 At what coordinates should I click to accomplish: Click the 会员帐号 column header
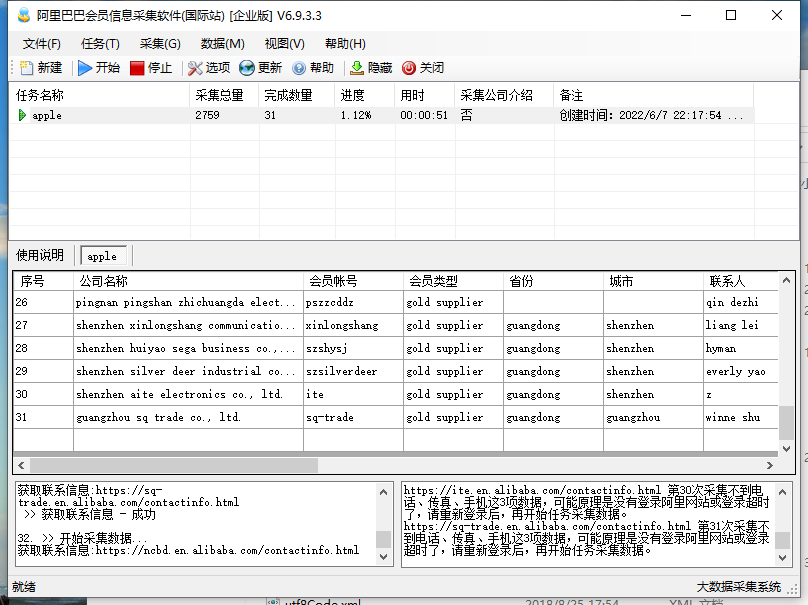point(353,281)
